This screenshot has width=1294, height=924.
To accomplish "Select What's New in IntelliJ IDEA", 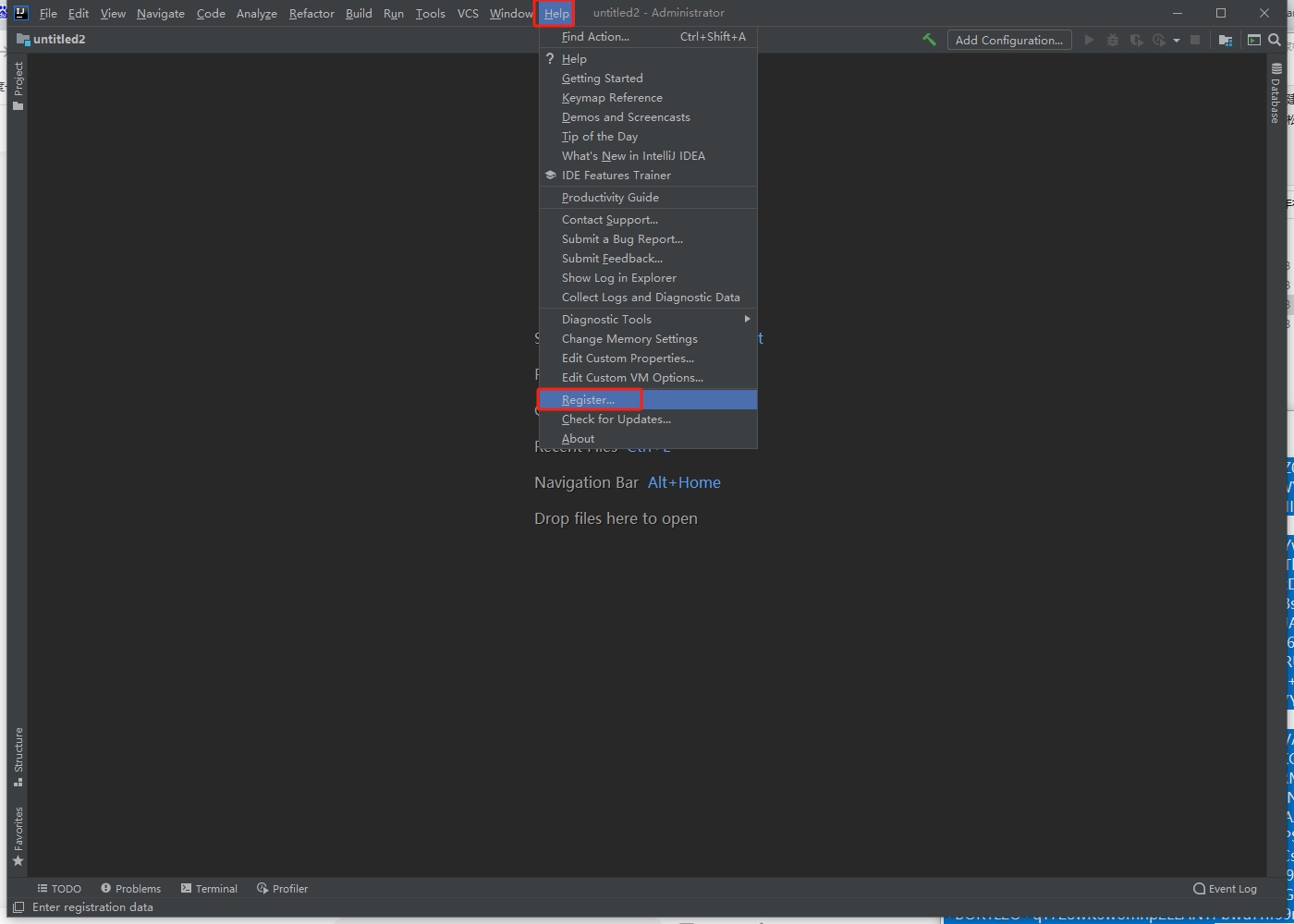I will pyautogui.click(x=648, y=155).
